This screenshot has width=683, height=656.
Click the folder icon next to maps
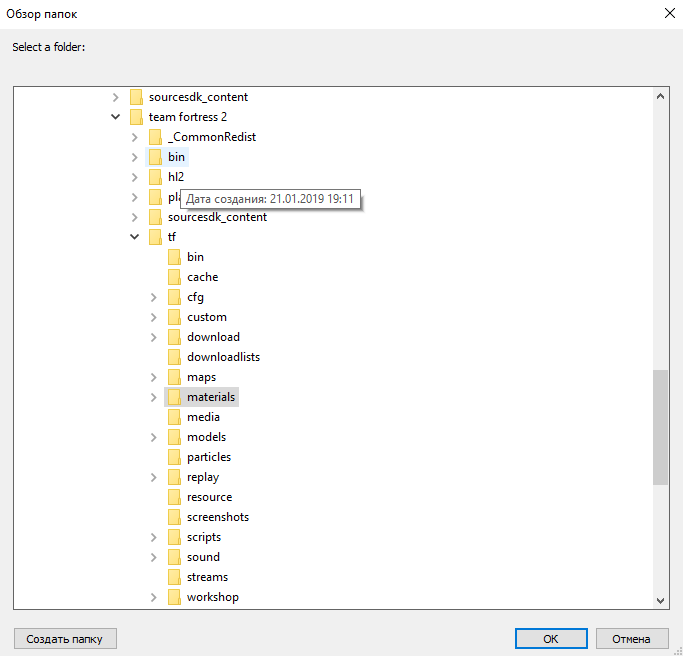point(174,377)
